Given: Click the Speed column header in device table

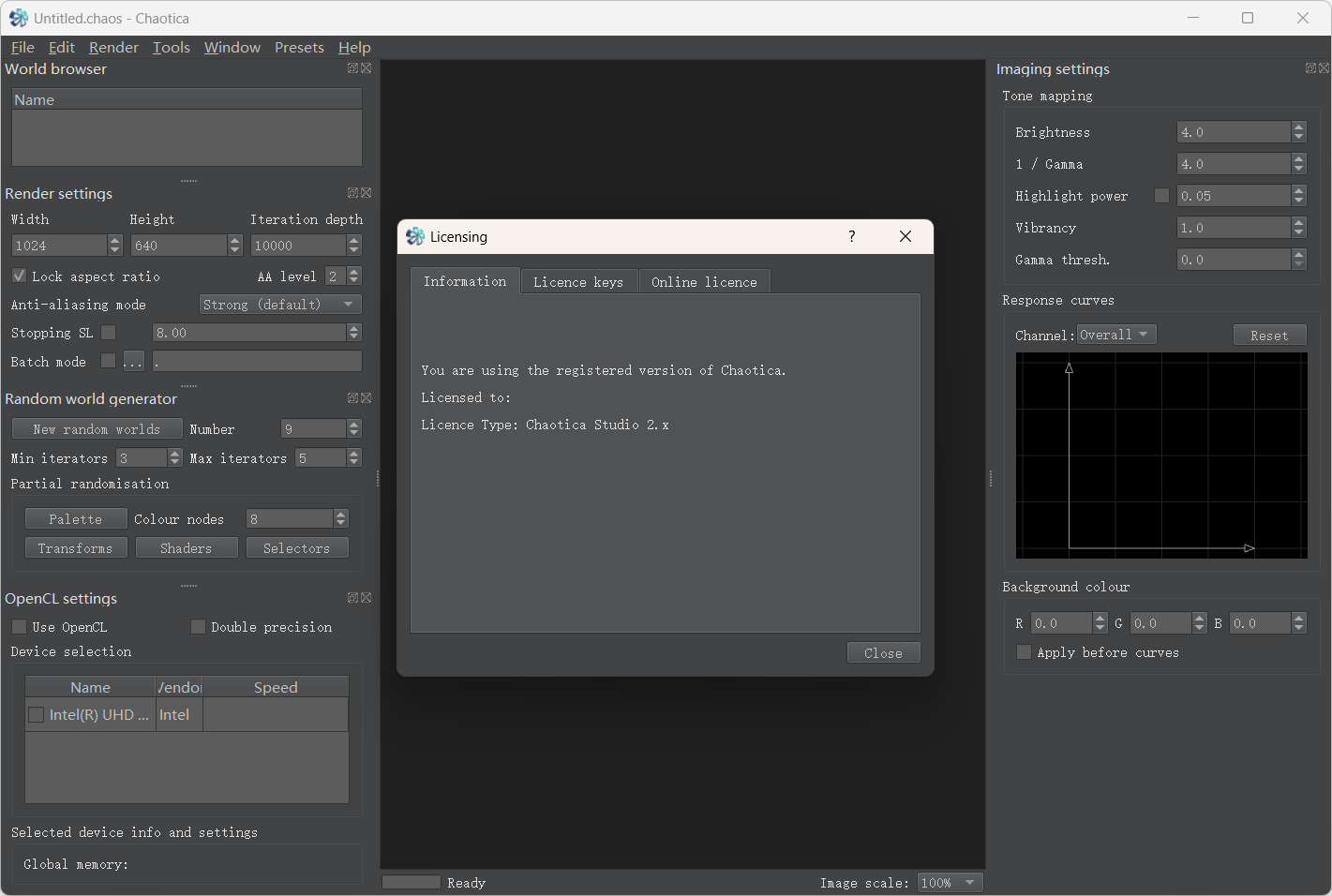Looking at the screenshot, I should click(x=276, y=687).
